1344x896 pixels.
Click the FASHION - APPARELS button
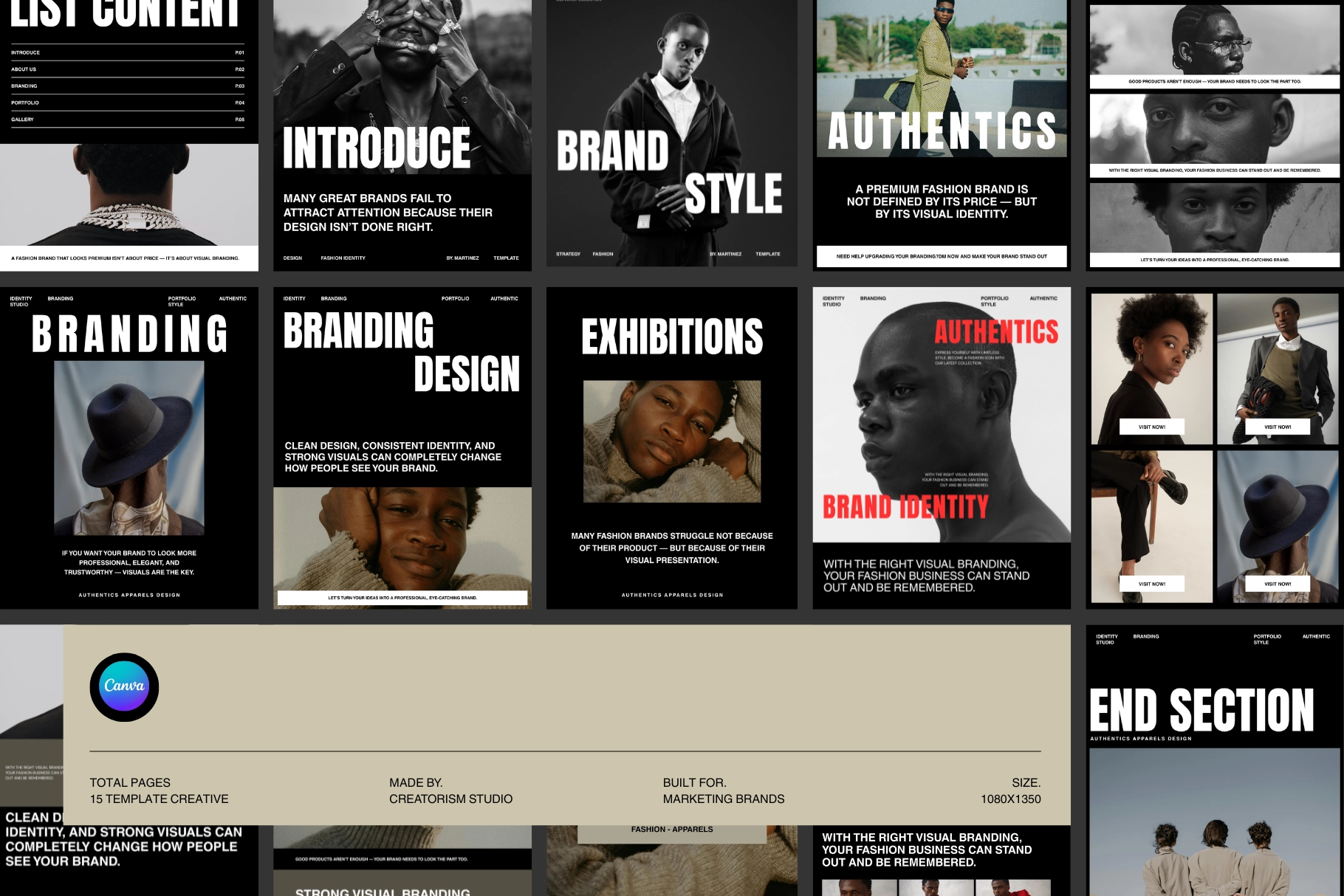point(672,829)
